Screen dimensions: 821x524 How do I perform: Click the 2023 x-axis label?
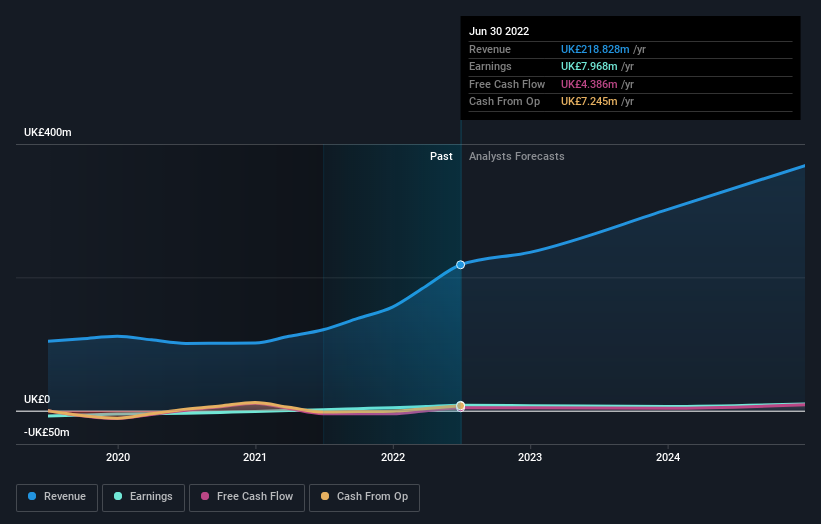click(530, 457)
